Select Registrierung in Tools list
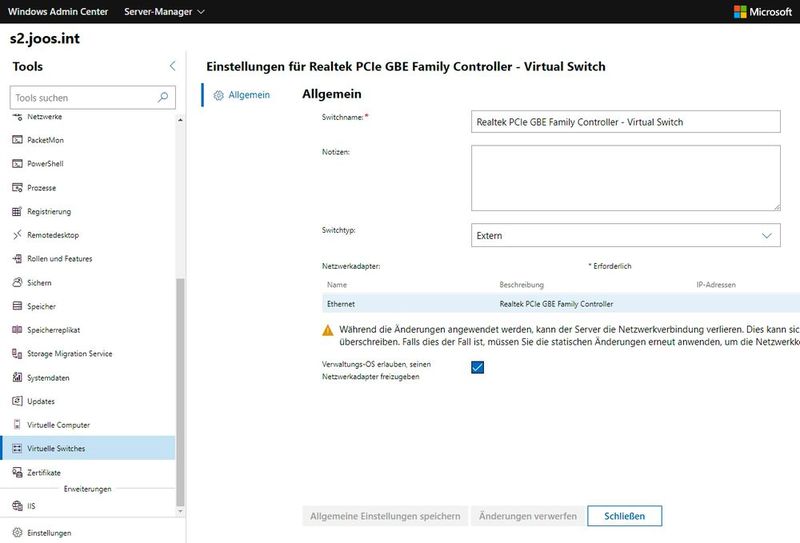The image size is (800, 543). 49,211
